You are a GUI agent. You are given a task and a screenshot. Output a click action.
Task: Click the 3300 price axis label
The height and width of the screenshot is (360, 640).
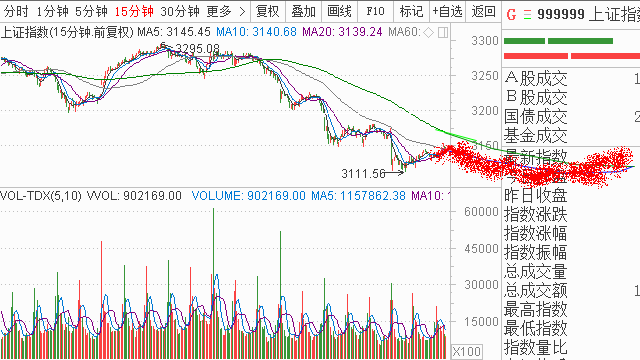point(485,41)
